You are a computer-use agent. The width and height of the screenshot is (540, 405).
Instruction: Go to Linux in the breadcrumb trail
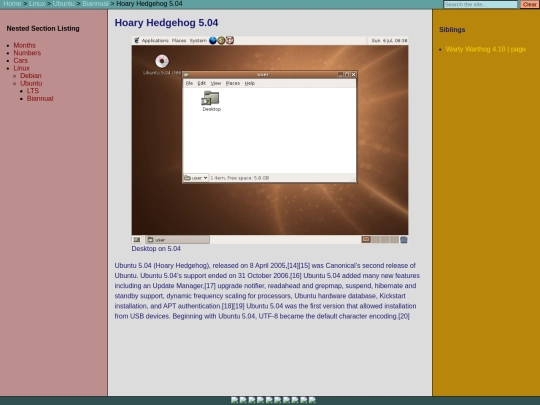[37, 4]
